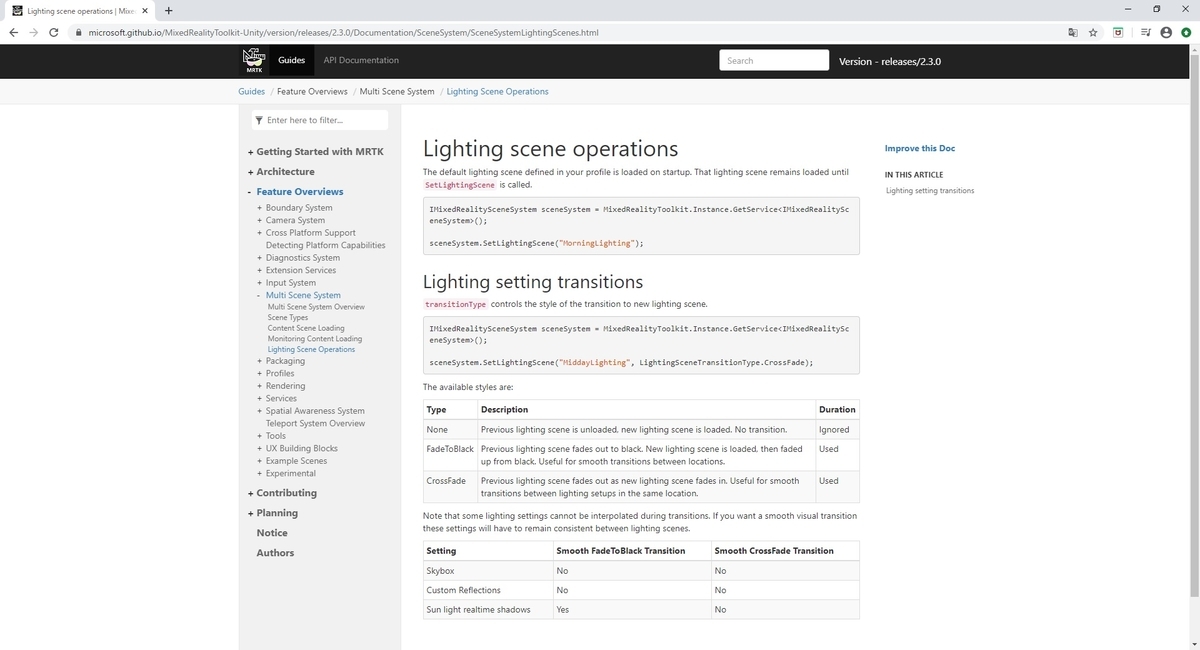Click the Search input field
Screen dimensions: 1200x650
pos(774,61)
